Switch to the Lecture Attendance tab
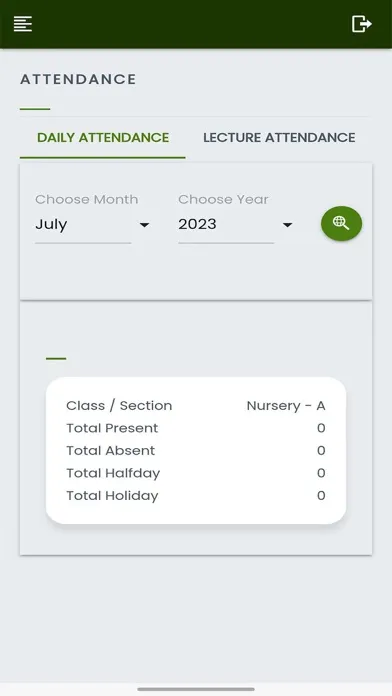 [x=279, y=138]
